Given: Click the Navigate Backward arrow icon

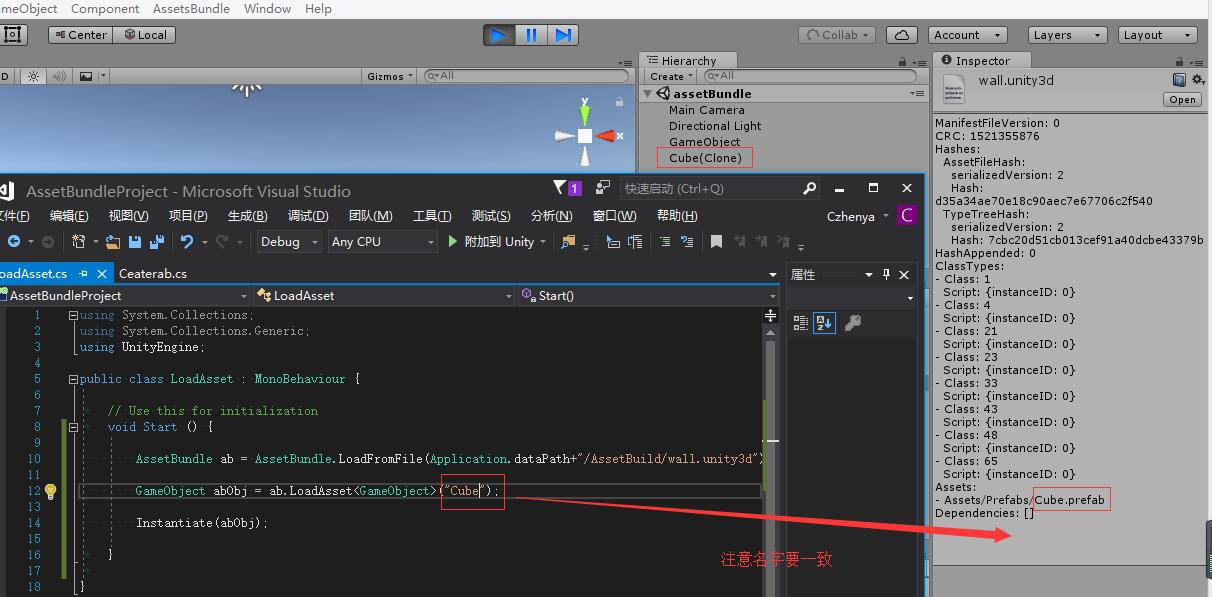Looking at the screenshot, I should pos(13,241).
